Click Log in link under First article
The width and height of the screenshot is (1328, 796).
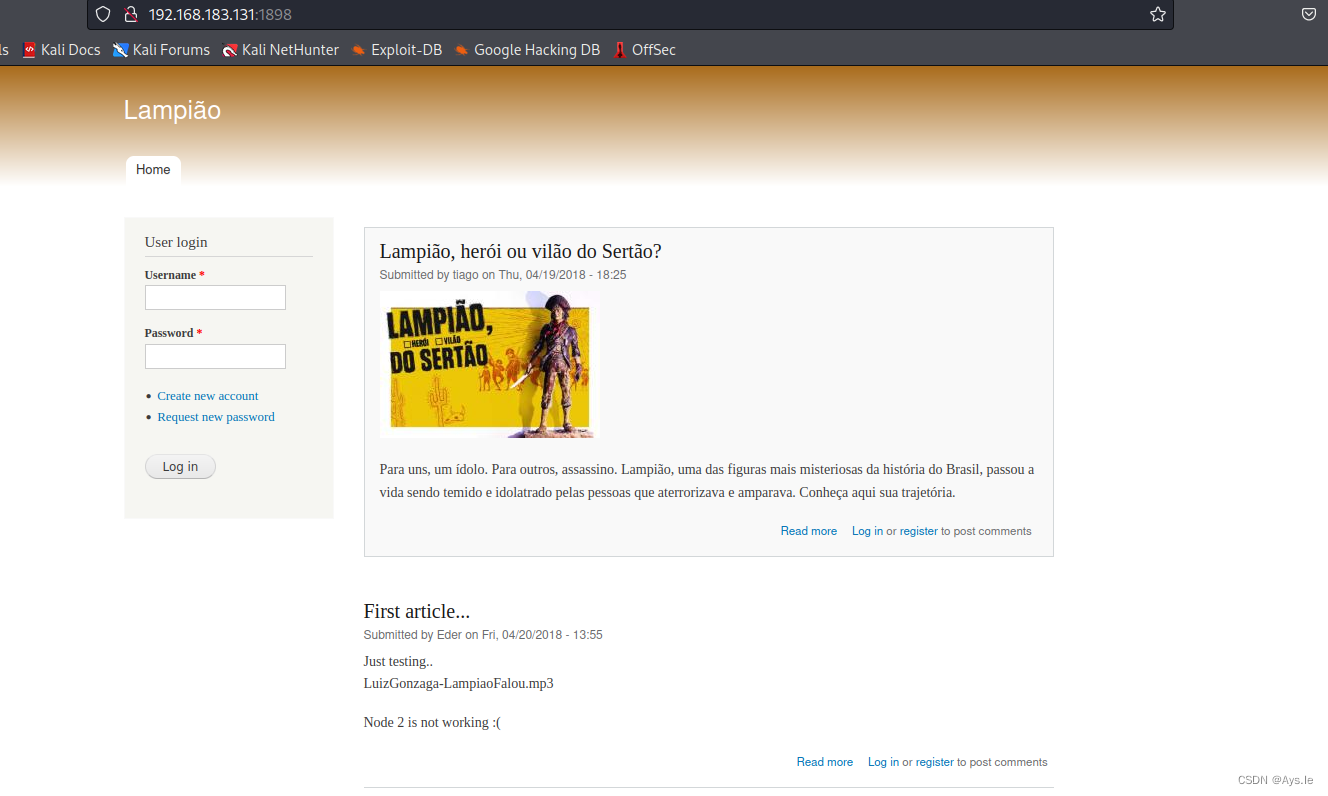883,762
